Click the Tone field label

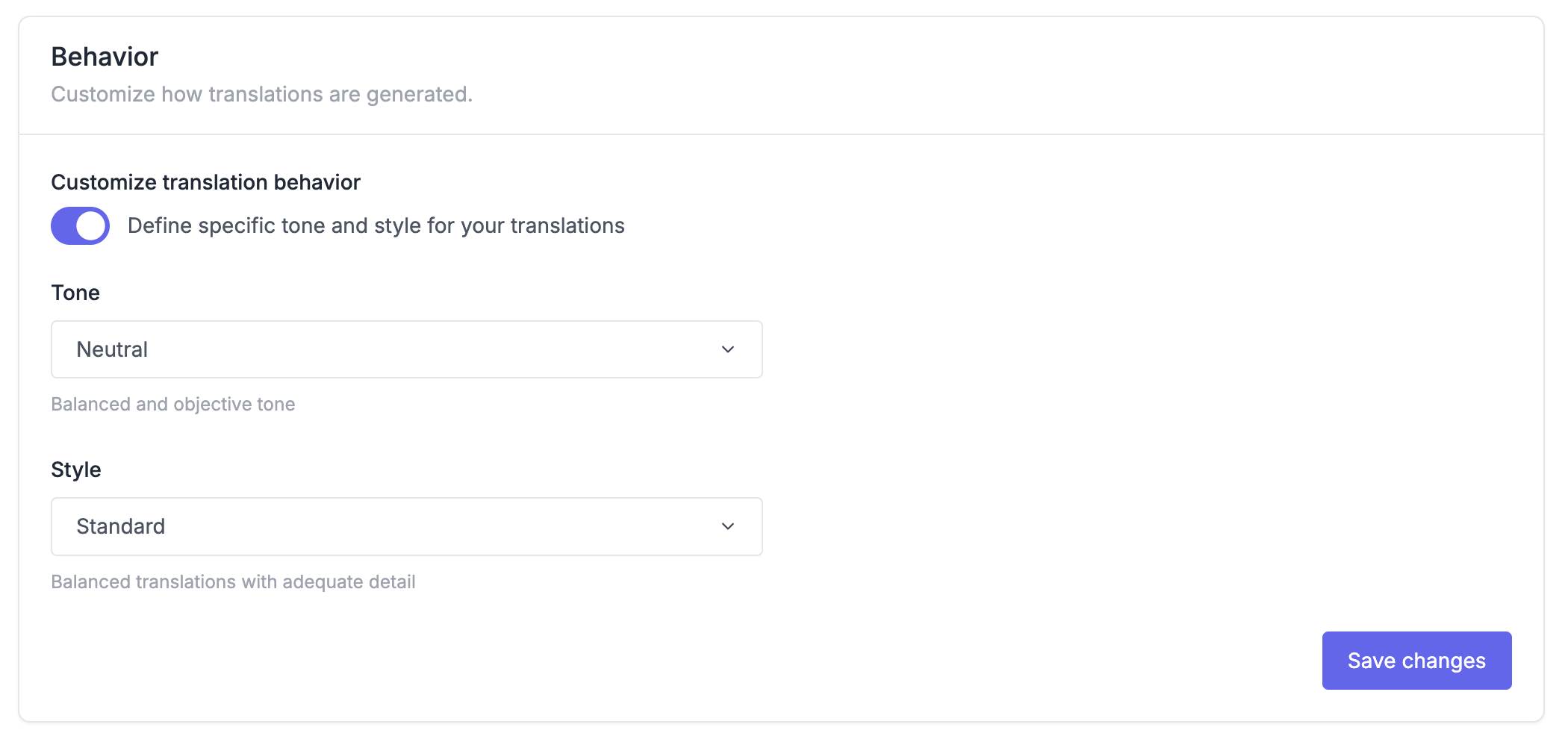(75, 293)
